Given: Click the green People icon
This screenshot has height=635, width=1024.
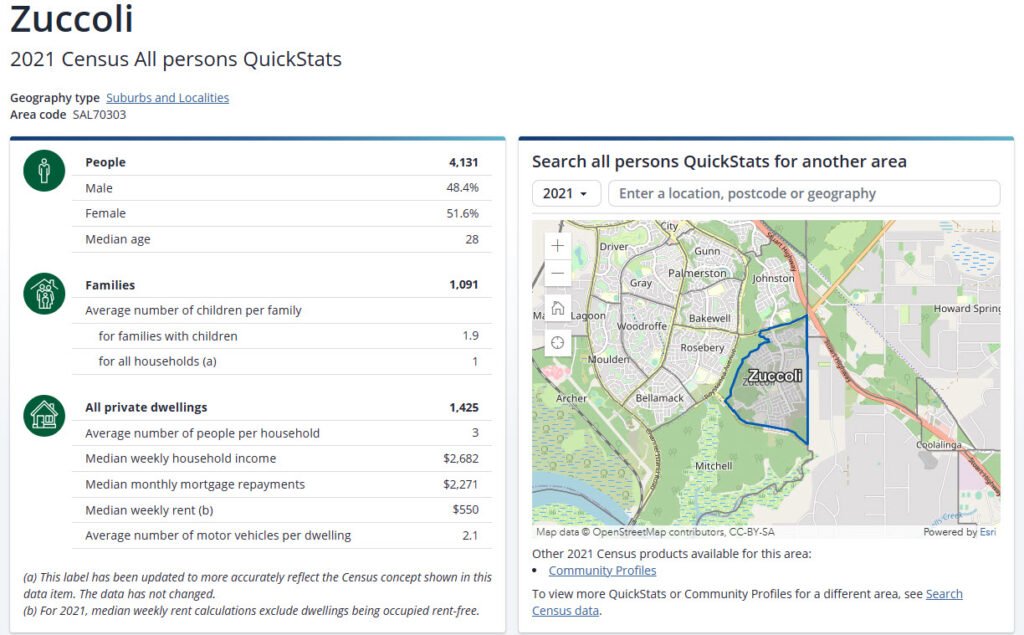Looking at the screenshot, I should click(44, 171).
